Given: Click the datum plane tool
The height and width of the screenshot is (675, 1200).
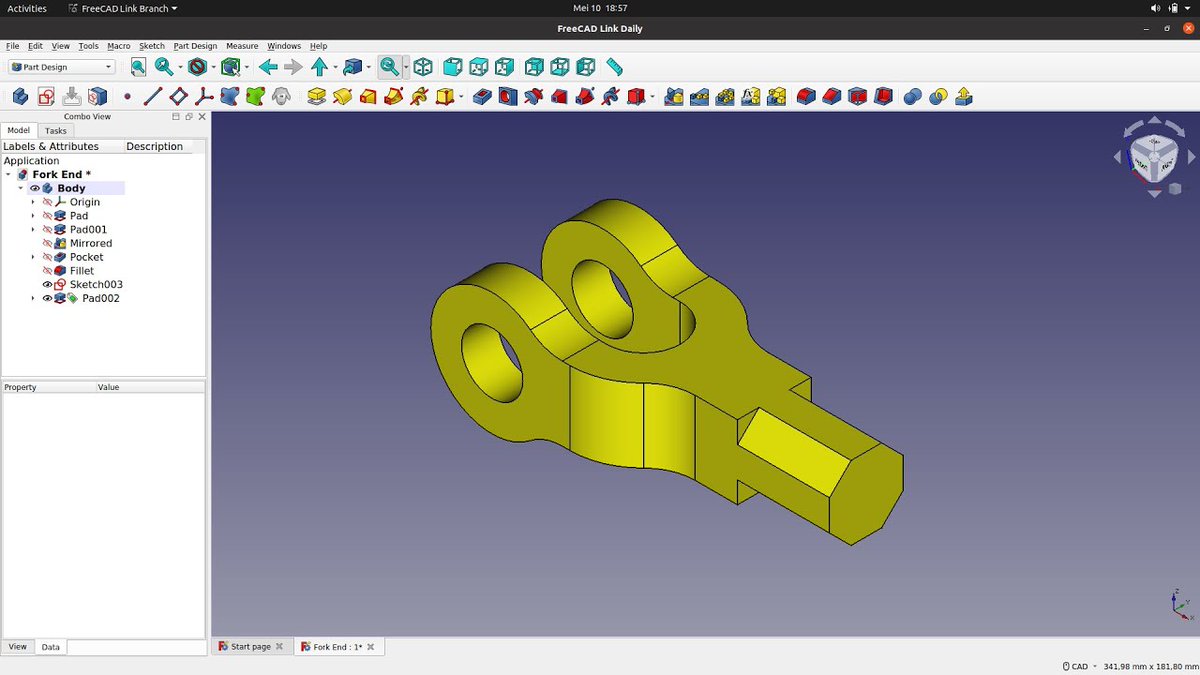Looking at the screenshot, I should point(179,96).
